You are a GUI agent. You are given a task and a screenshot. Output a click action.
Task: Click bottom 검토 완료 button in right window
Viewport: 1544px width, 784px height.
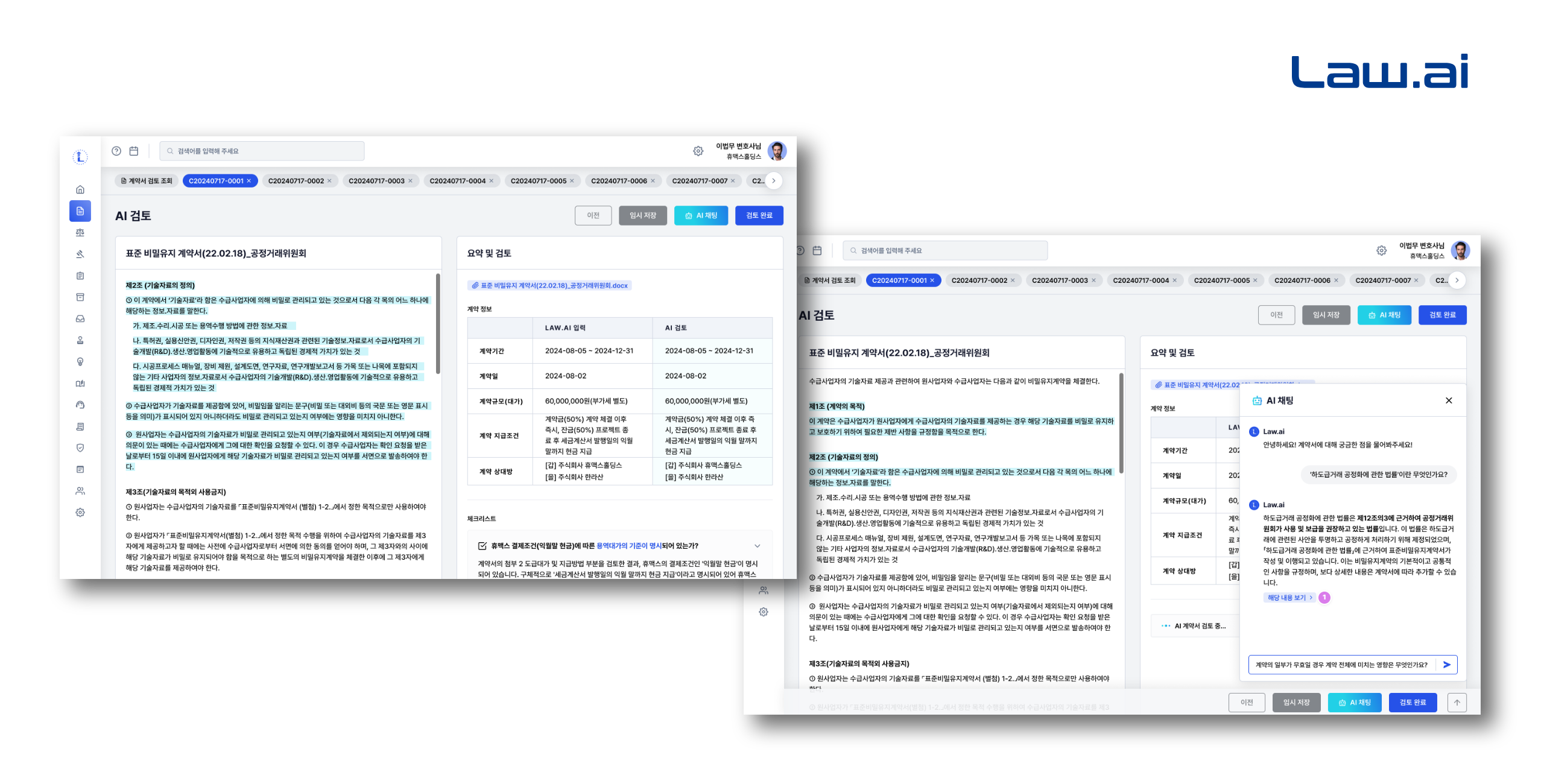pyautogui.click(x=1413, y=703)
